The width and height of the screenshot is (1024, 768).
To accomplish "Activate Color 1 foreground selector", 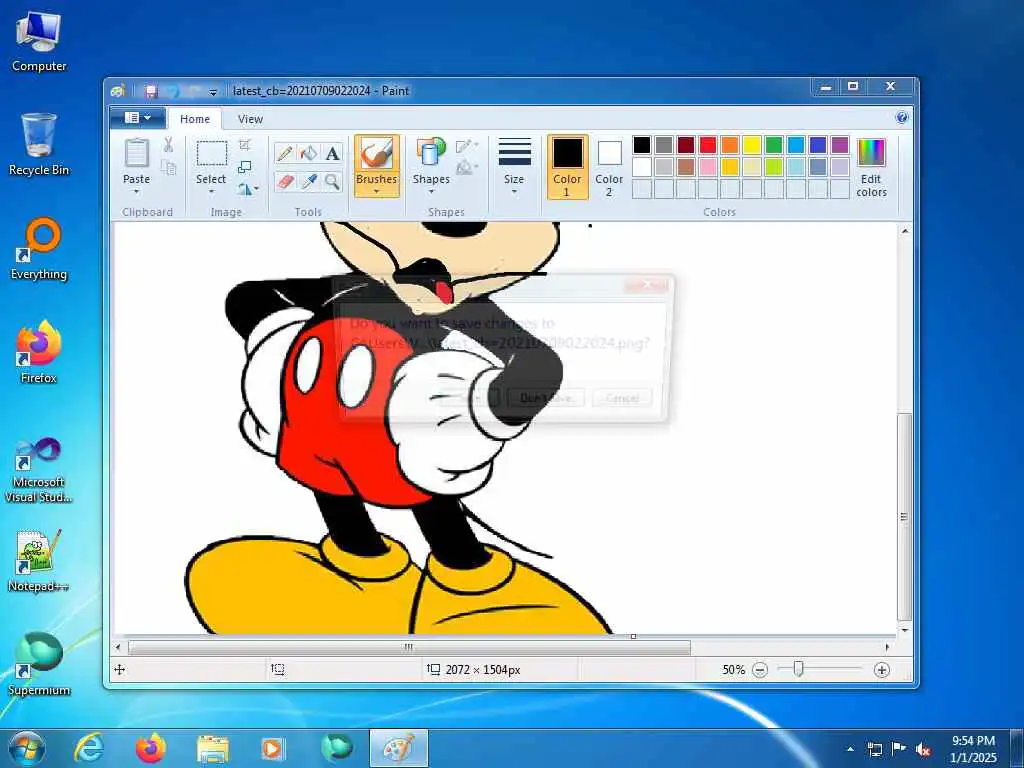I will [567, 167].
